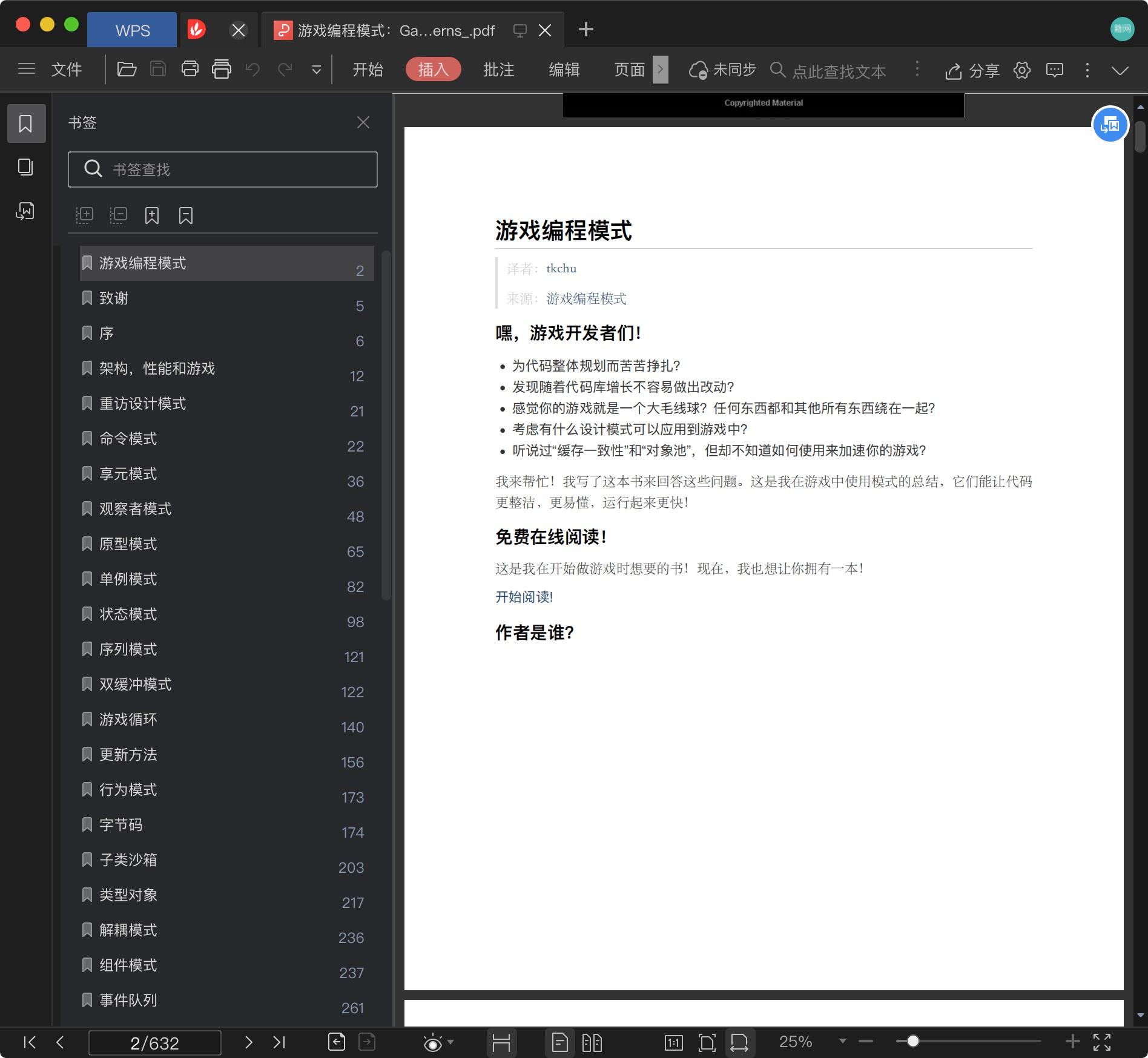The image size is (1148, 1058).
Task: Expand more ribbon tabs arrow
Action: click(661, 70)
